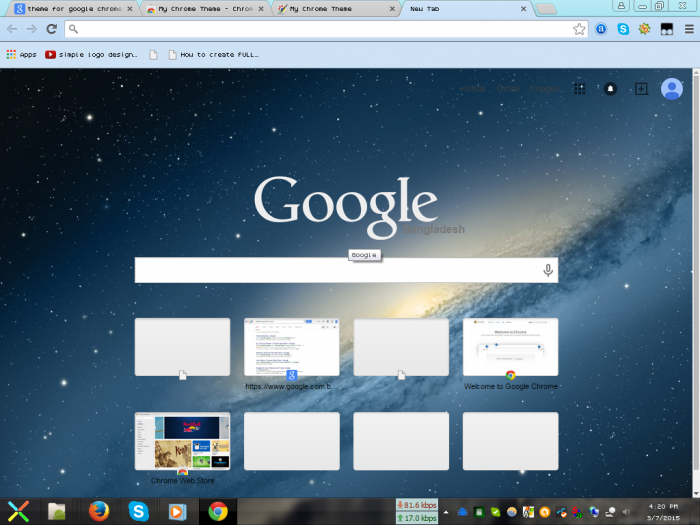The height and width of the screenshot is (525, 700).
Task: Open the orange avast tray icon
Action: coord(545,512)
